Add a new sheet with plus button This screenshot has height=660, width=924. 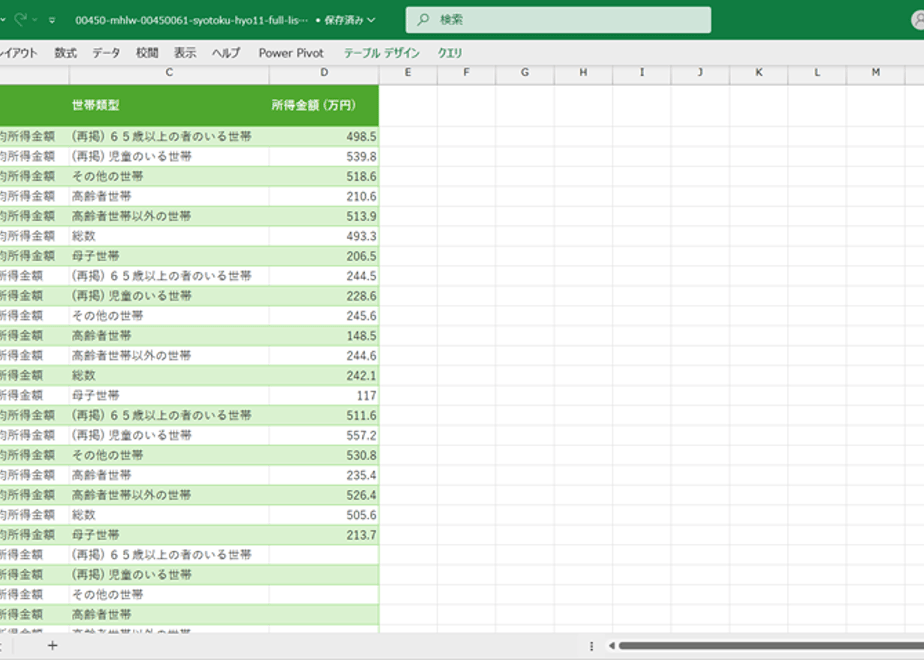(x=52, y=646)
